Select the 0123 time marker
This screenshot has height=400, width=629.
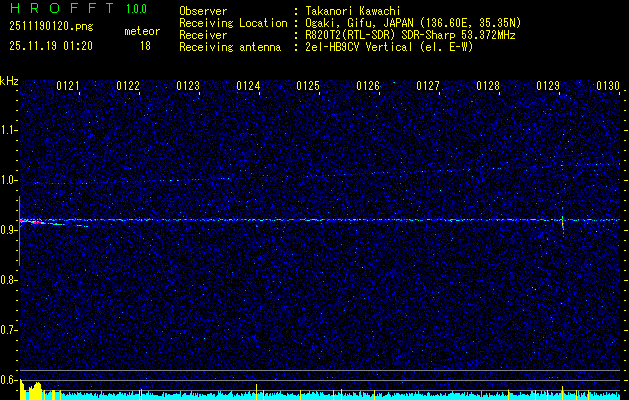(x=188, y=87)
